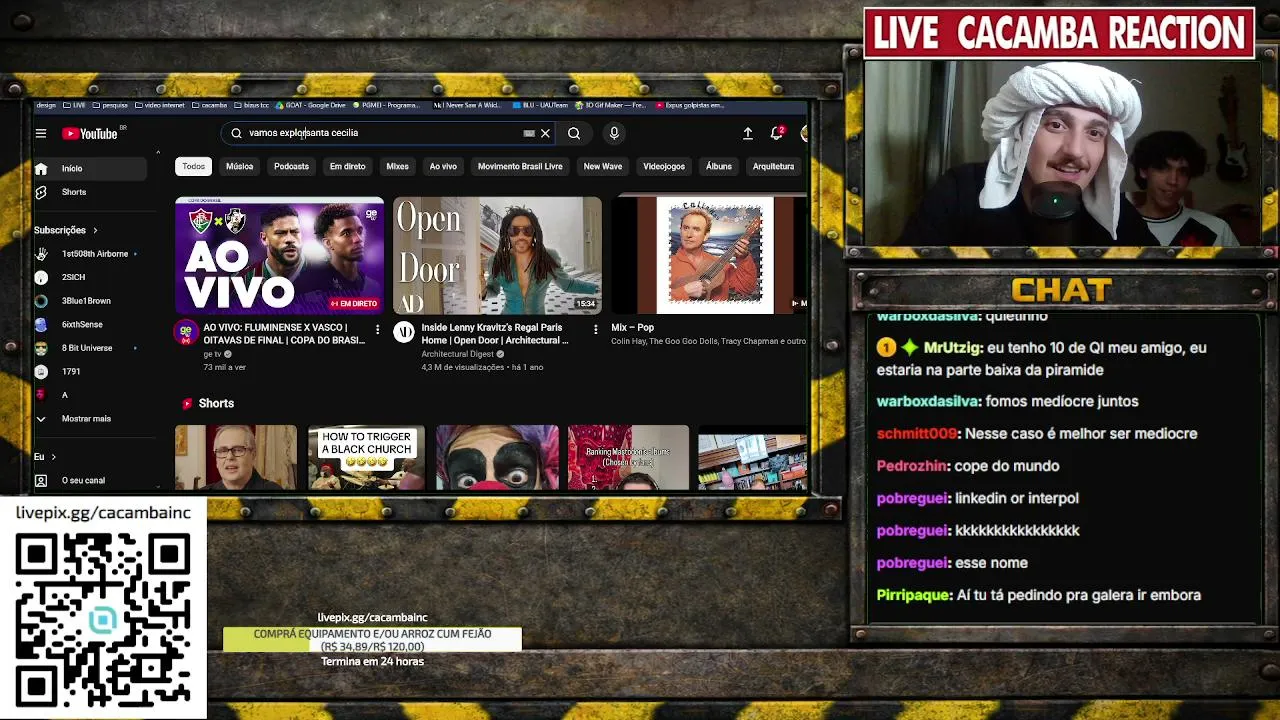Open the clown face short

497,458
